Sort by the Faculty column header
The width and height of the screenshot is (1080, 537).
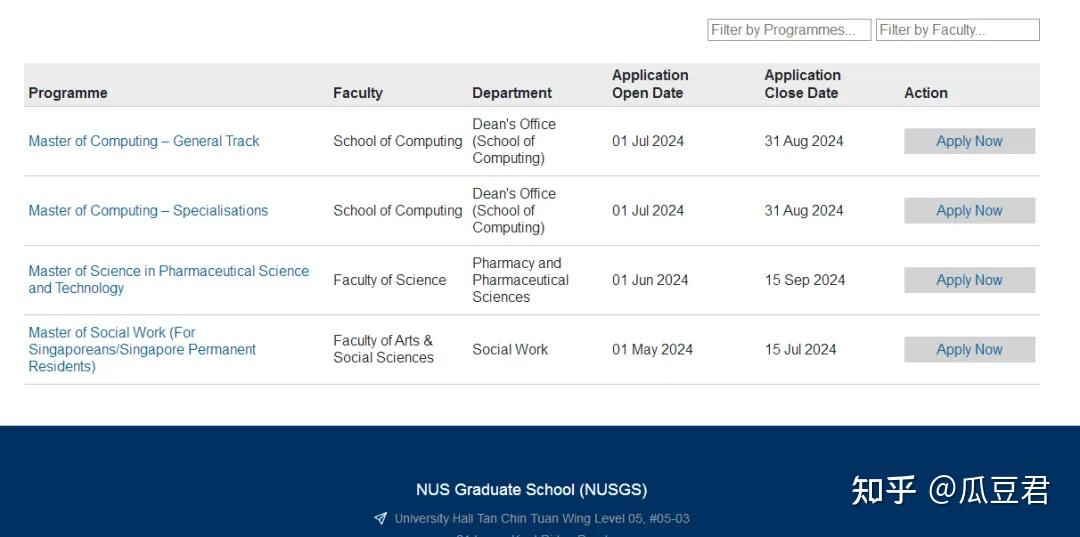pyautogui.click(x=358, y=93)
